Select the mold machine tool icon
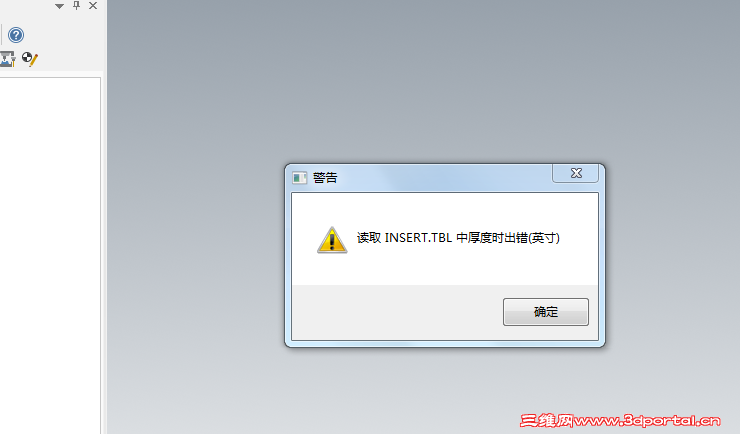740x434 pixels. click(x=7, y=59)
